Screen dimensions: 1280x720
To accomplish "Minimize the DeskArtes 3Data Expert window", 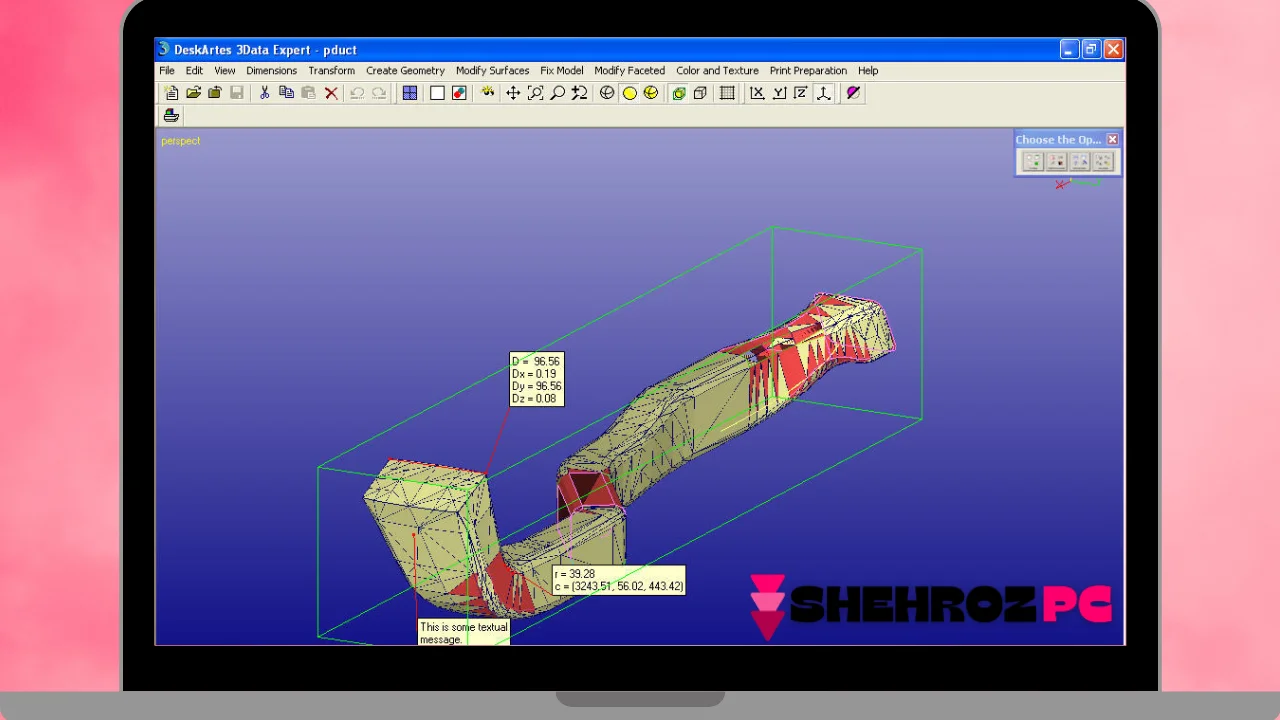I will pos(1069,49).
